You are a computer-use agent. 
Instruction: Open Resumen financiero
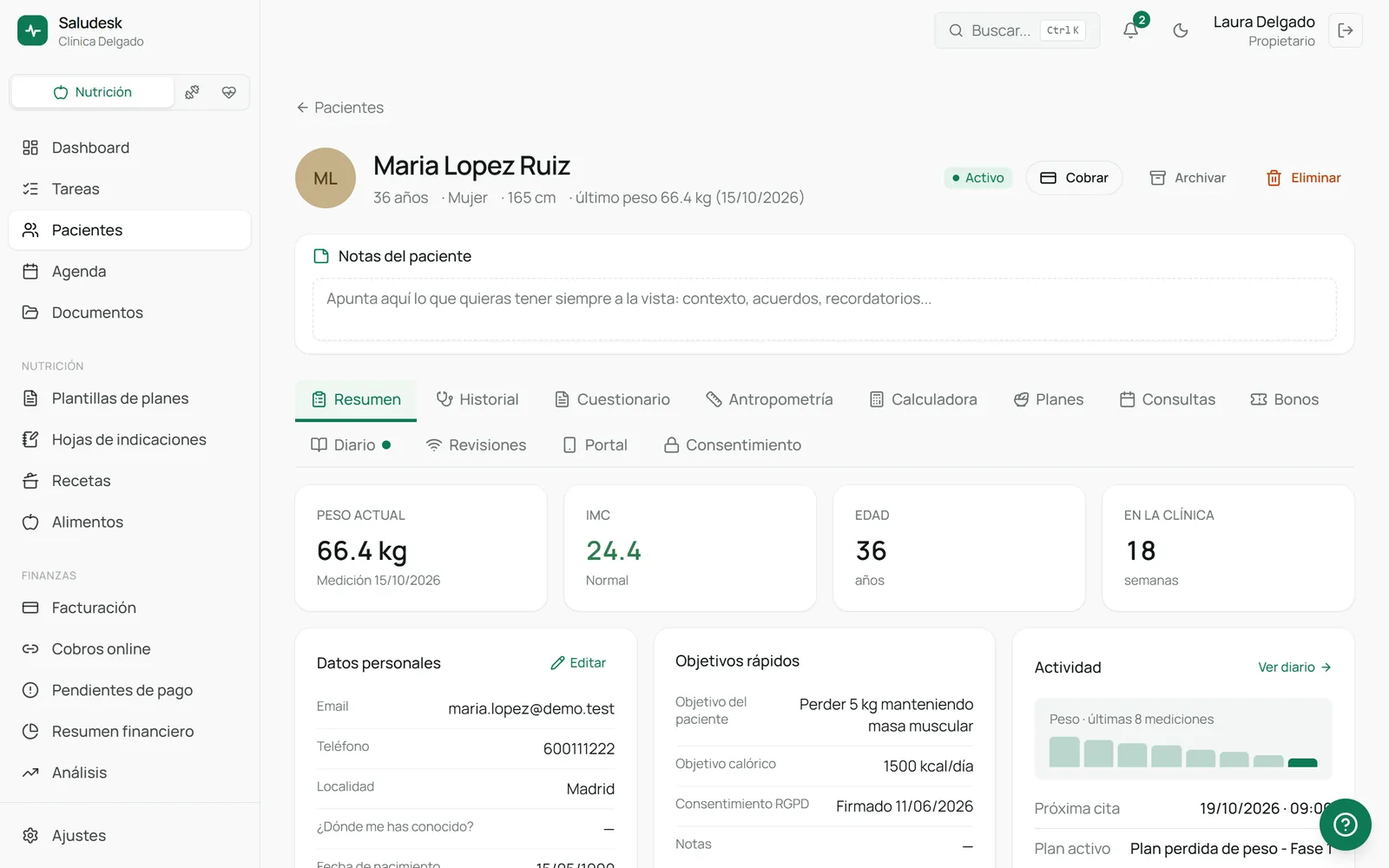pos(129,732)
